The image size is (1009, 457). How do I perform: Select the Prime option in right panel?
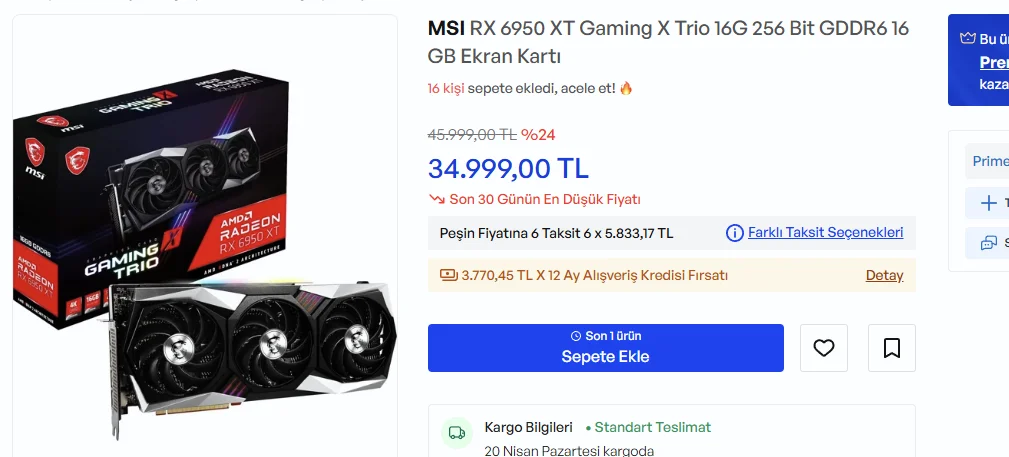990,161
